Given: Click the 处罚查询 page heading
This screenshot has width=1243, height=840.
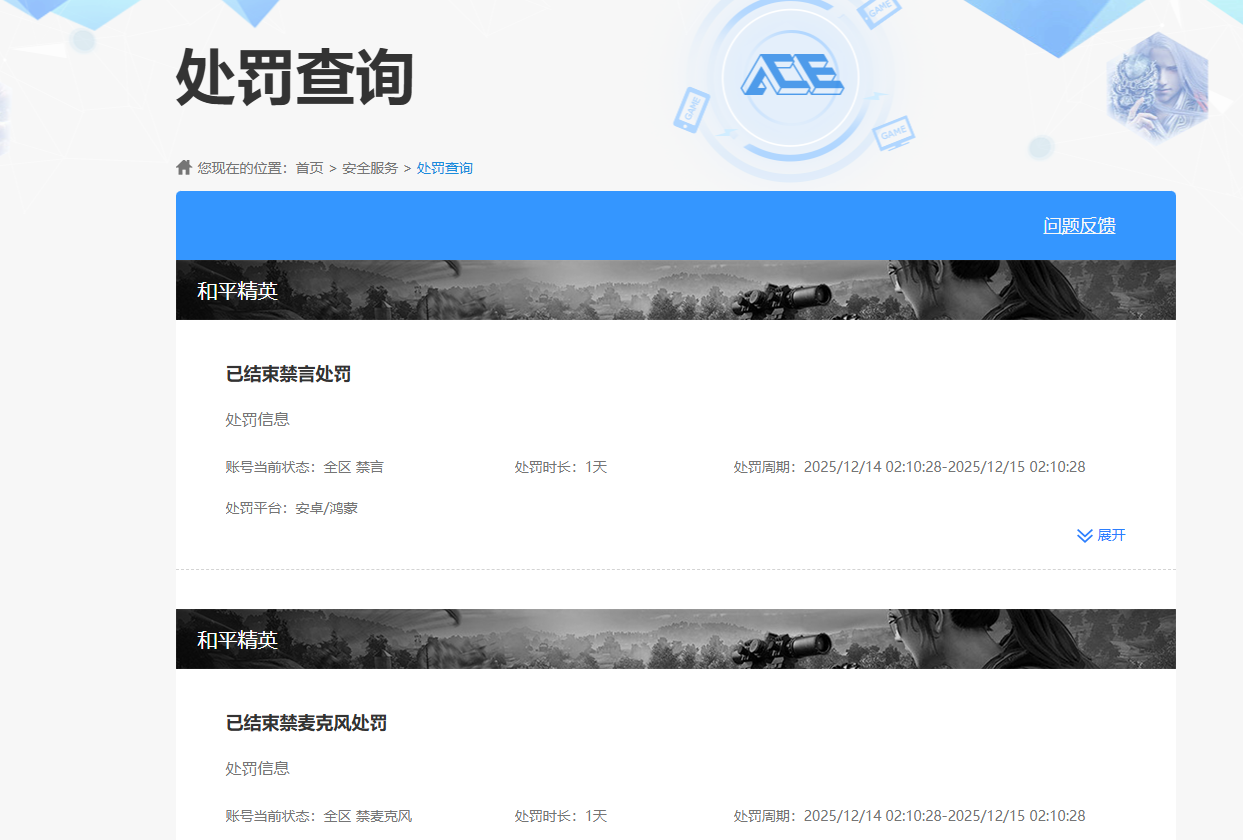Looking at the screenshot, I should point(295,77).
